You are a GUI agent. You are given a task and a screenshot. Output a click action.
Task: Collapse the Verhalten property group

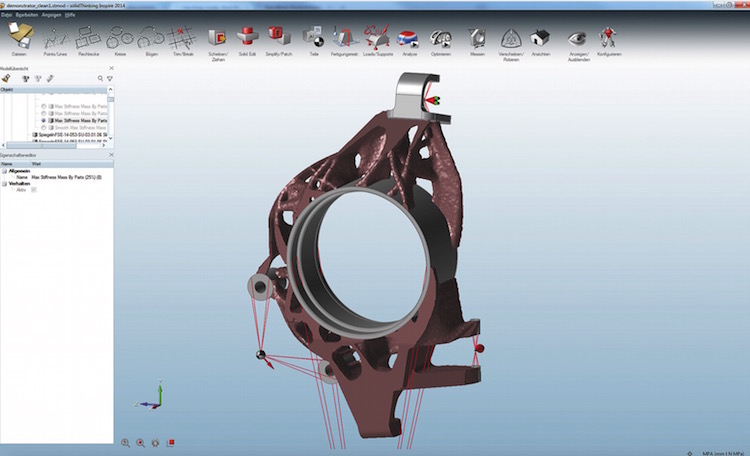click(x=4, y=183)
